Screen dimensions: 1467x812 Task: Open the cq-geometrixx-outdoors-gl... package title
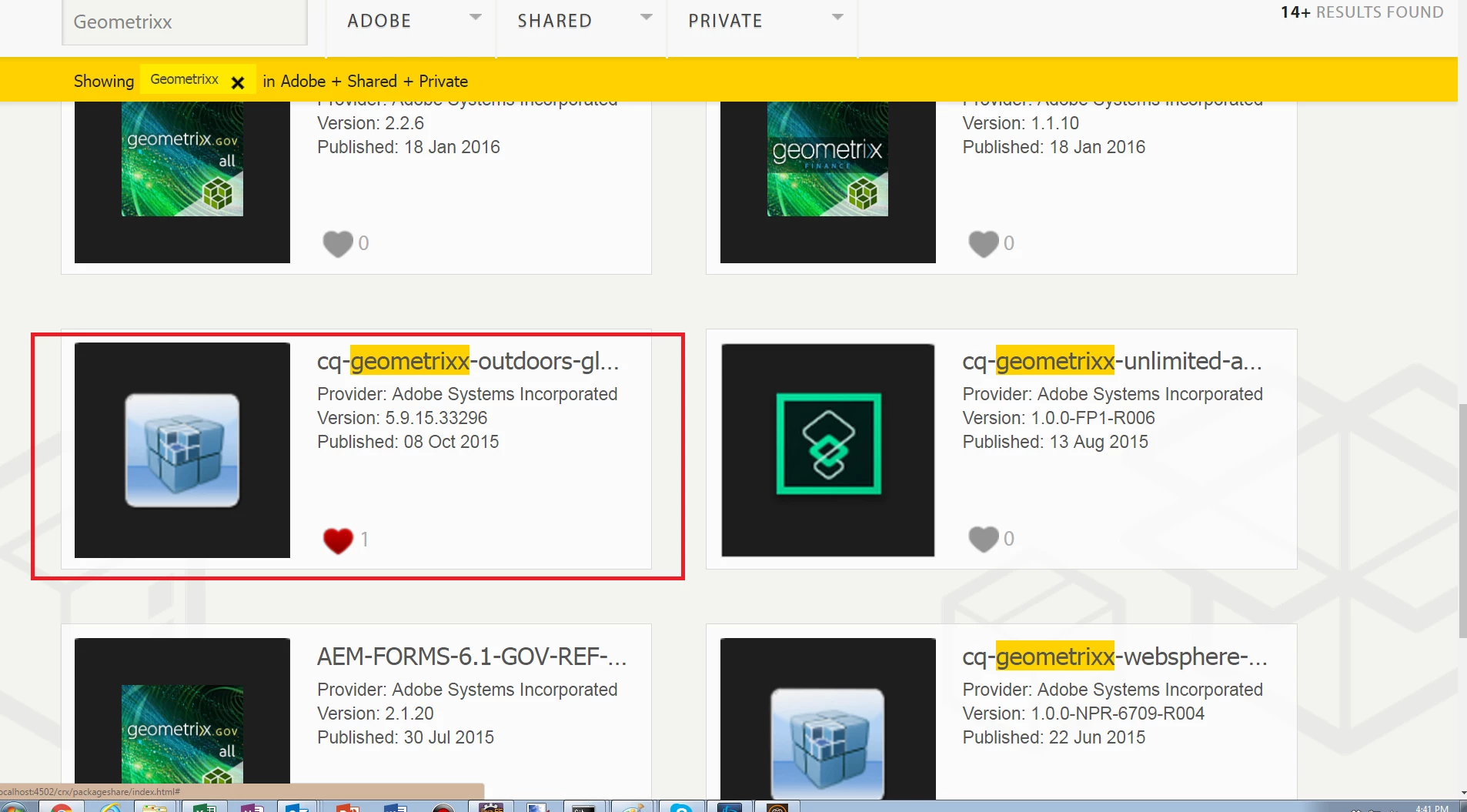468,361
